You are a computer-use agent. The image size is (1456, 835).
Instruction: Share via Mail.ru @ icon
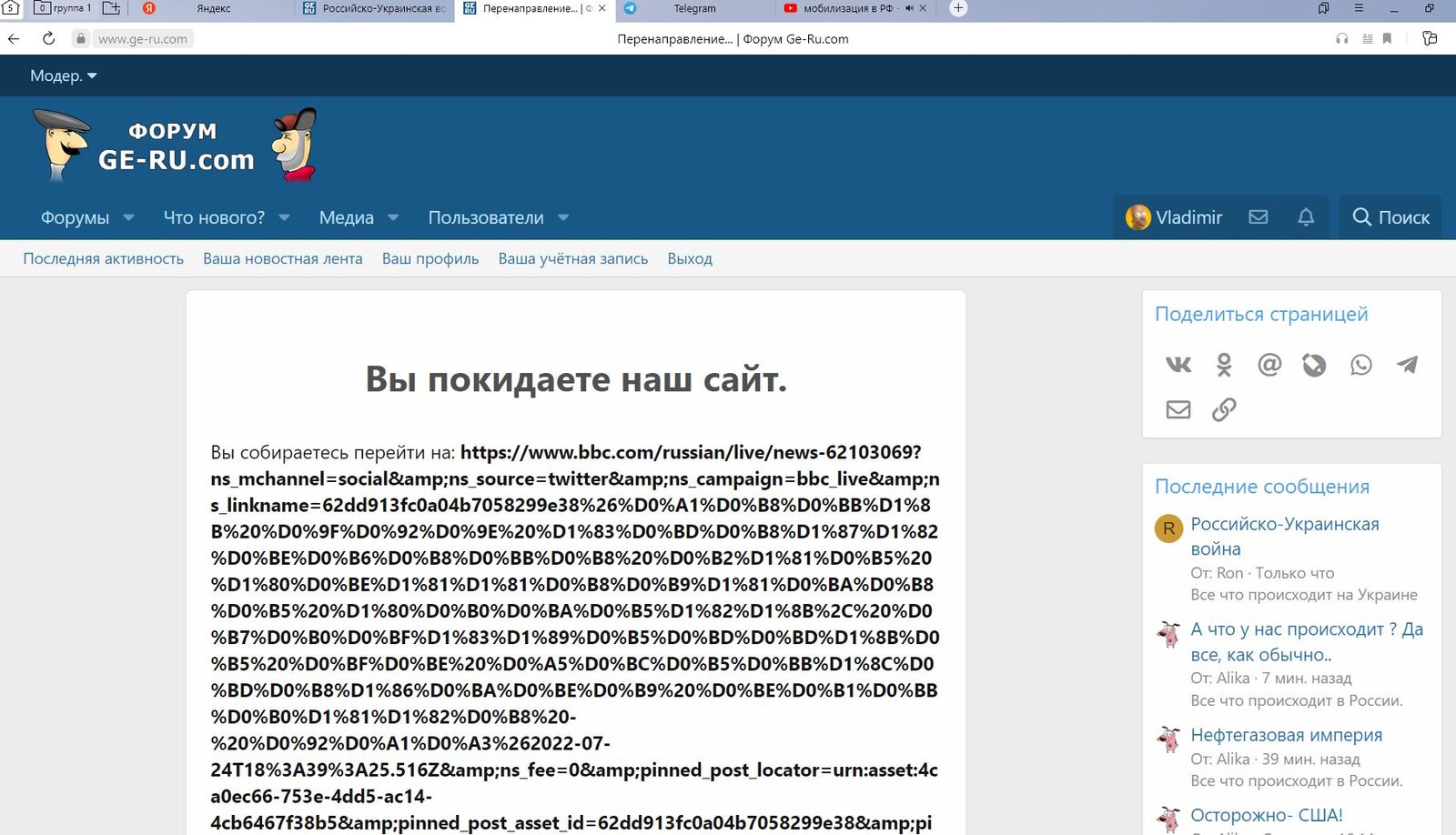pos(1269,365)
